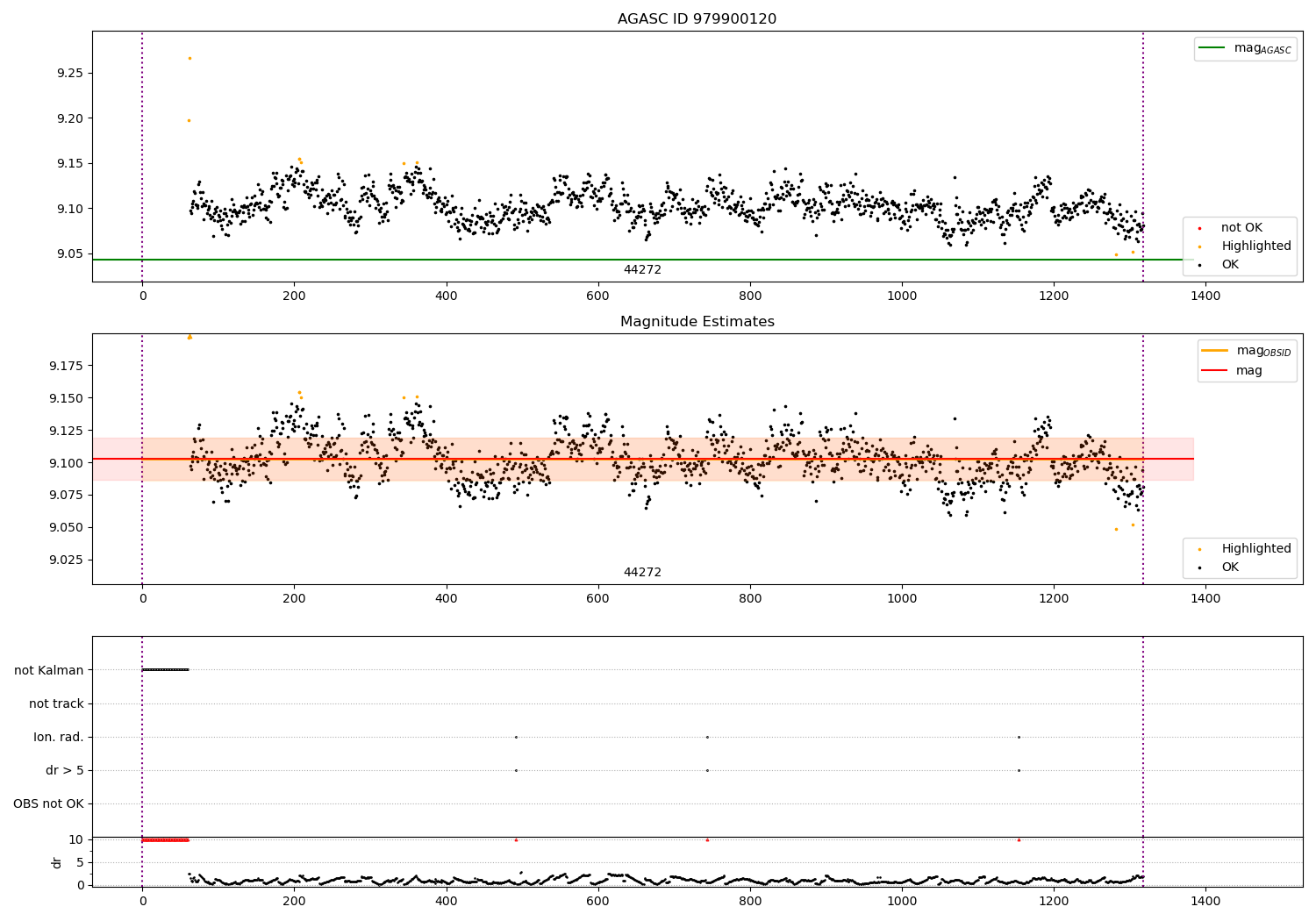This screenshot has width=1316, height=921.
Task: Click y-tick "9.15" in top plot
Action: (68, 164)
